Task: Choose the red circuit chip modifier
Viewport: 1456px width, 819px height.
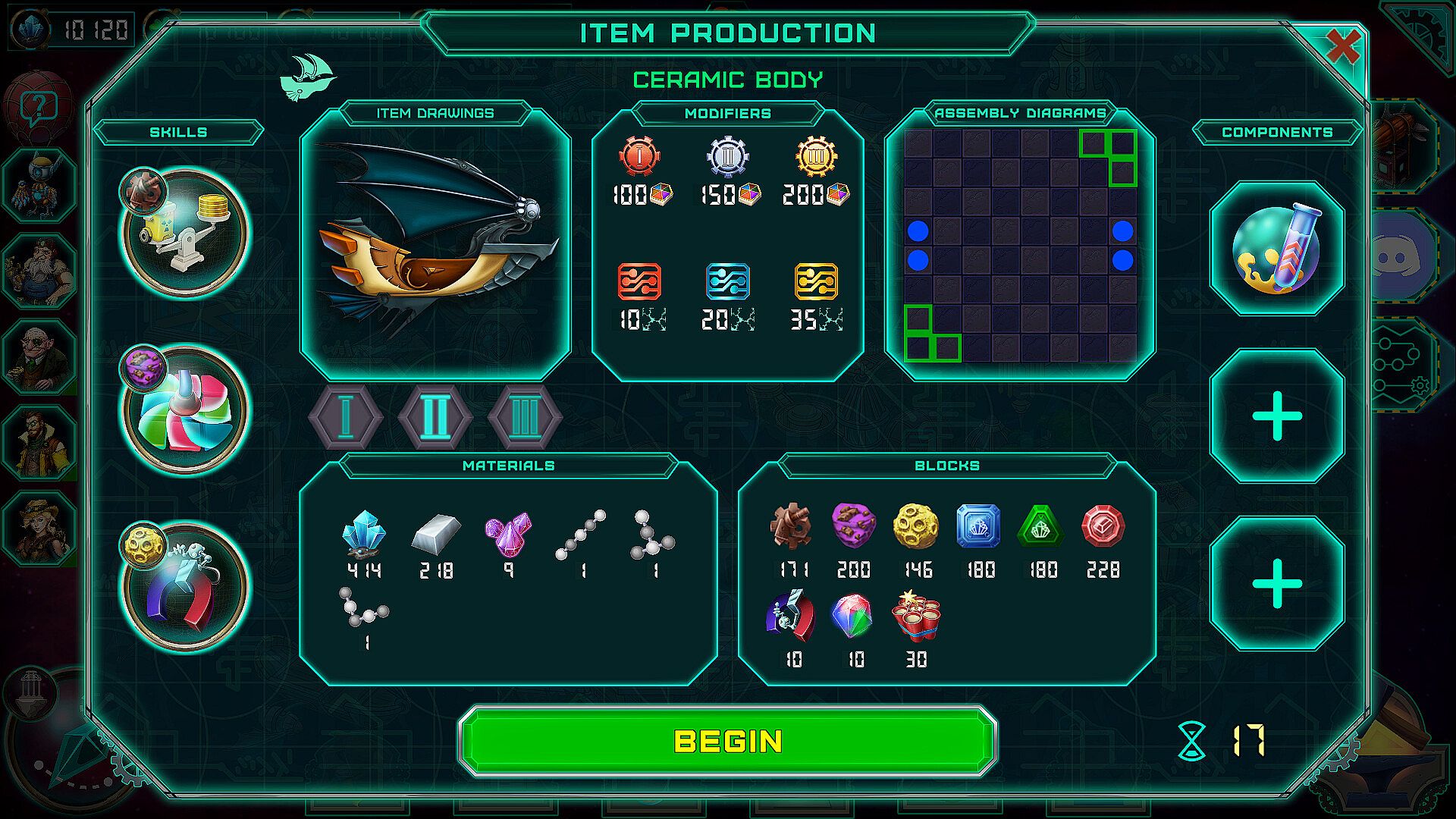Action: (x=639, y=282)
